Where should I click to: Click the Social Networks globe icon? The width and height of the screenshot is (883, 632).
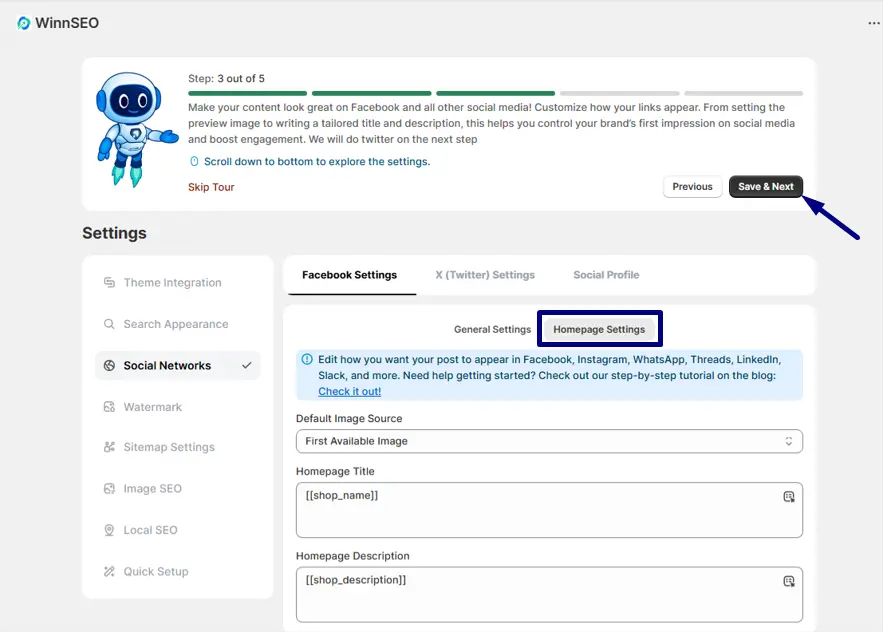click(109, 366)
